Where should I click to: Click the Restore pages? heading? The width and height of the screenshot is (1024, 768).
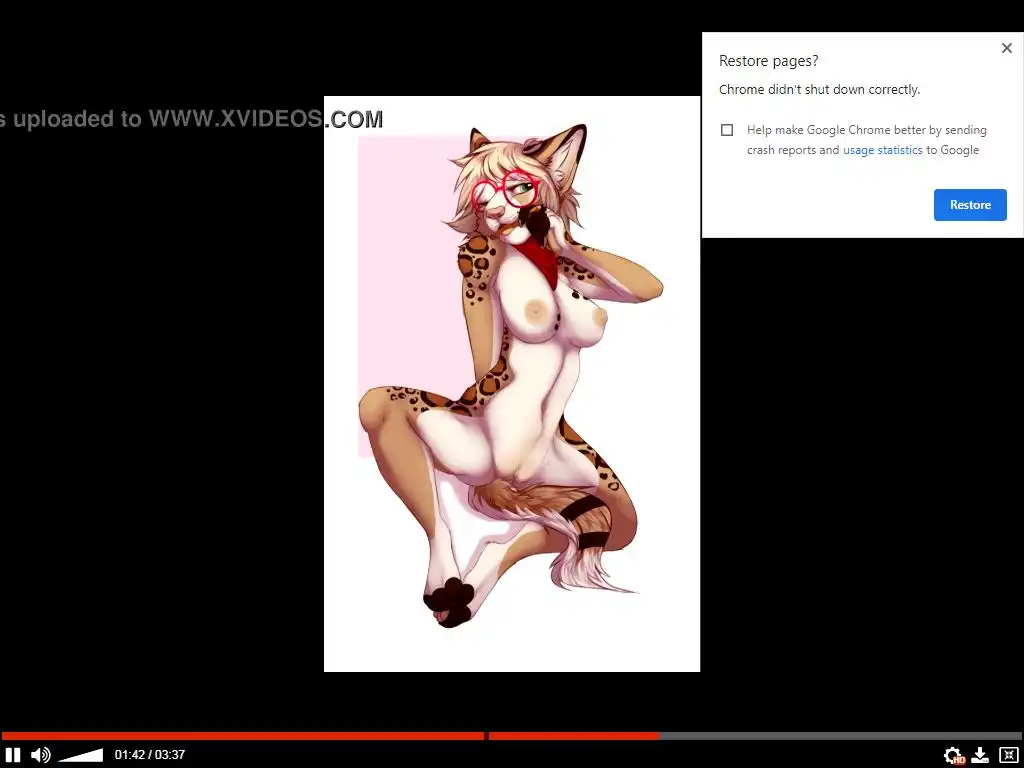click(x=768, y=61)
